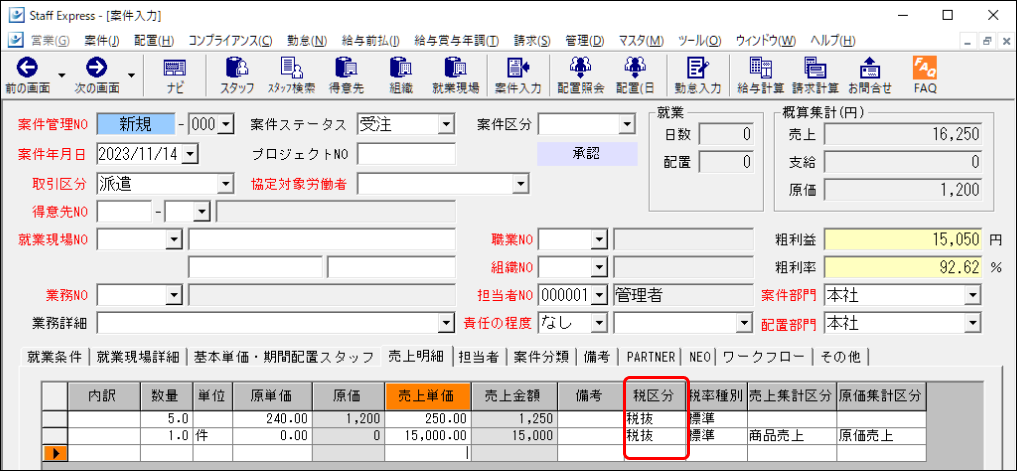Open the 業務詳細 dropdown

click(446, 322)
